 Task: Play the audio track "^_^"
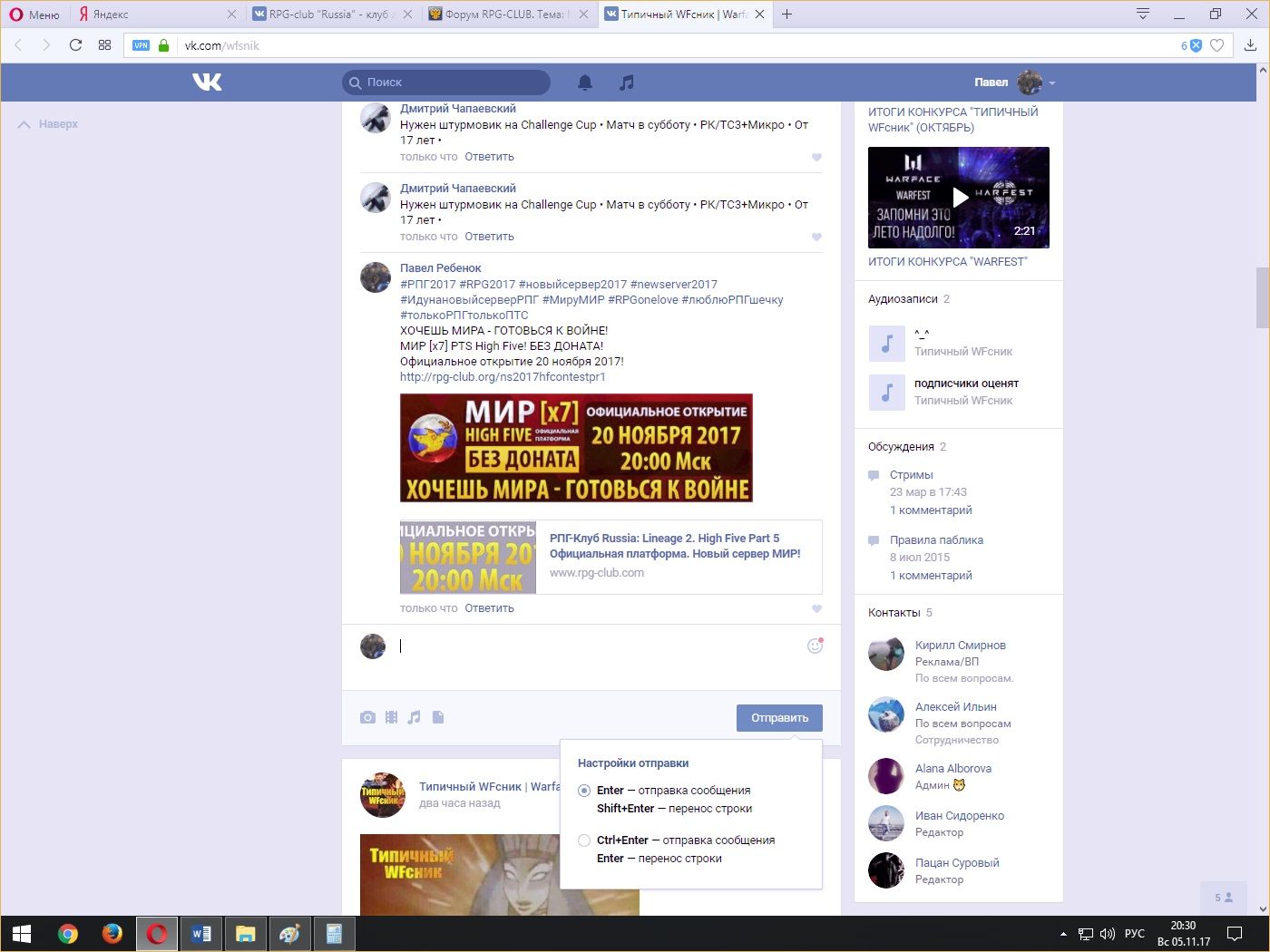[x=886, y=344]
